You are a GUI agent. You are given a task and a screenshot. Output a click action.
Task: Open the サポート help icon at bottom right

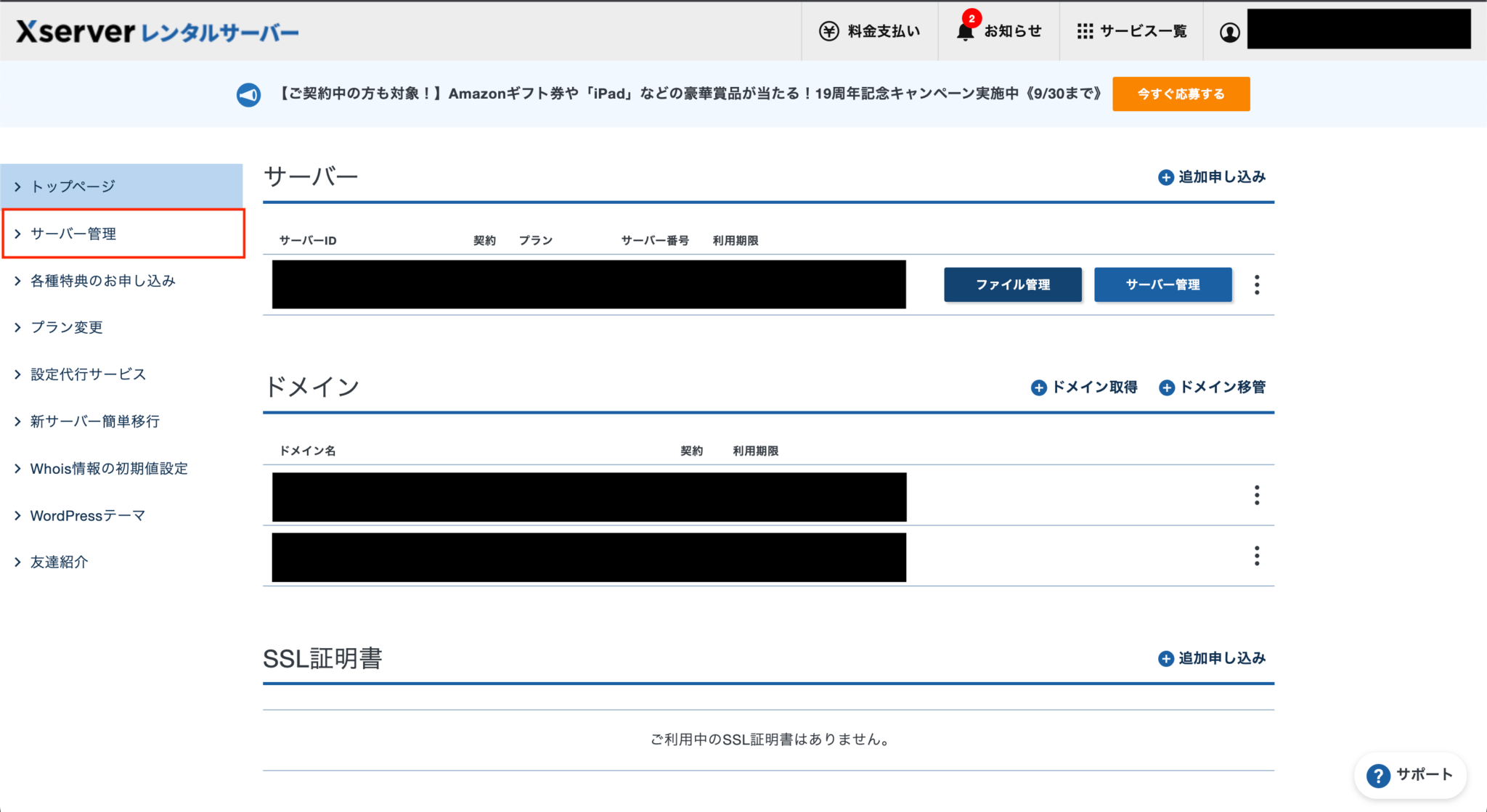point(1377,776)
